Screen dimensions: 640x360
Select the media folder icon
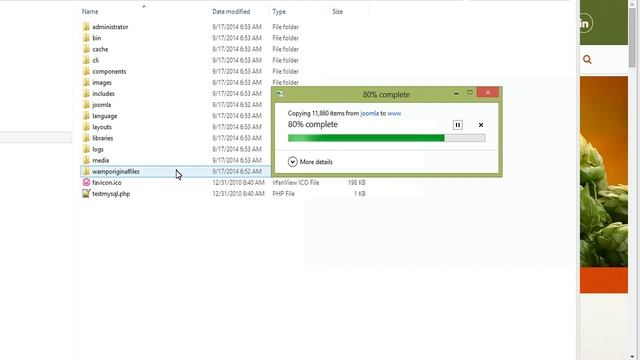click(86, 160)
